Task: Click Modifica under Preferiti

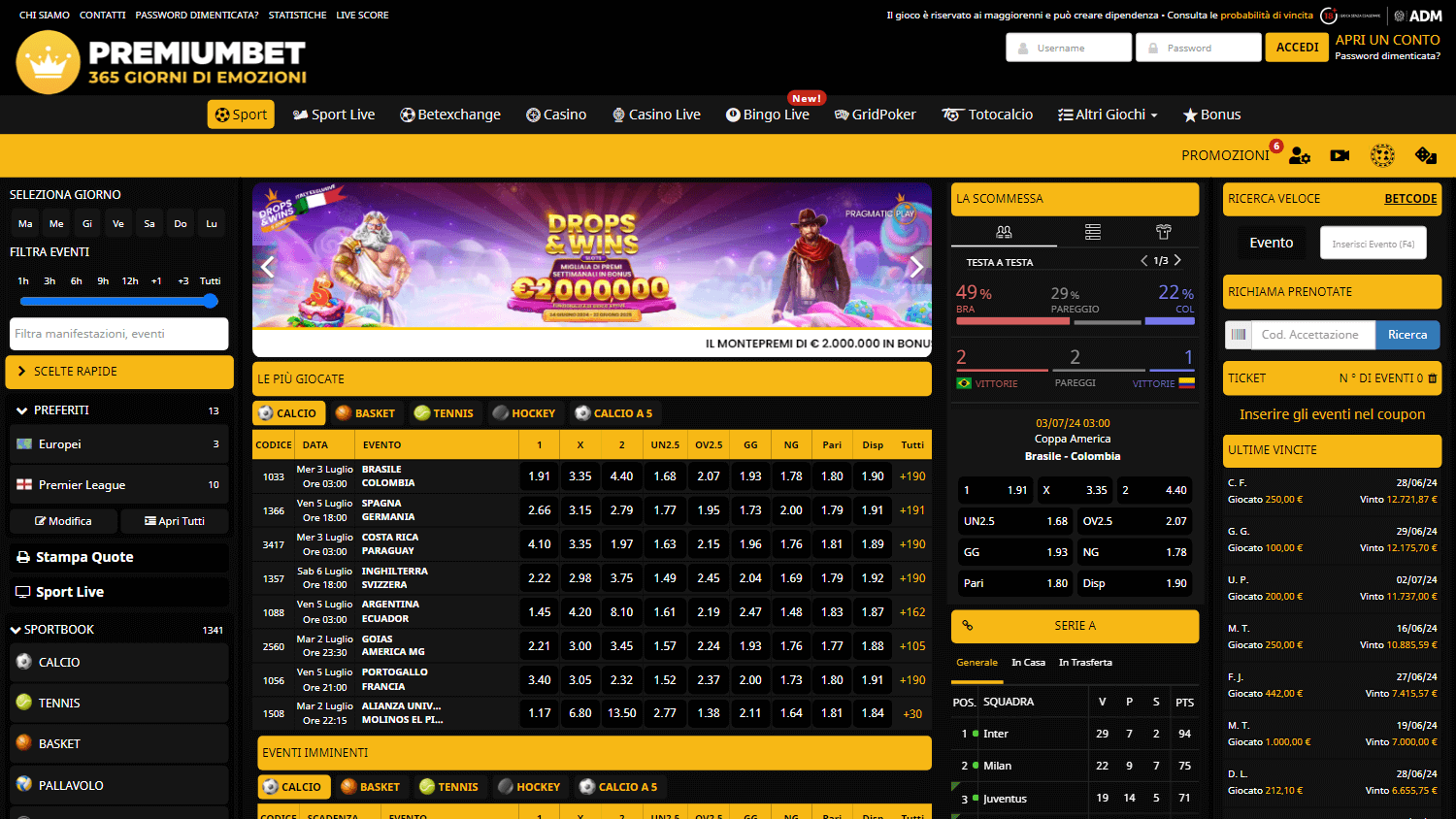Action: click(63, 521)
